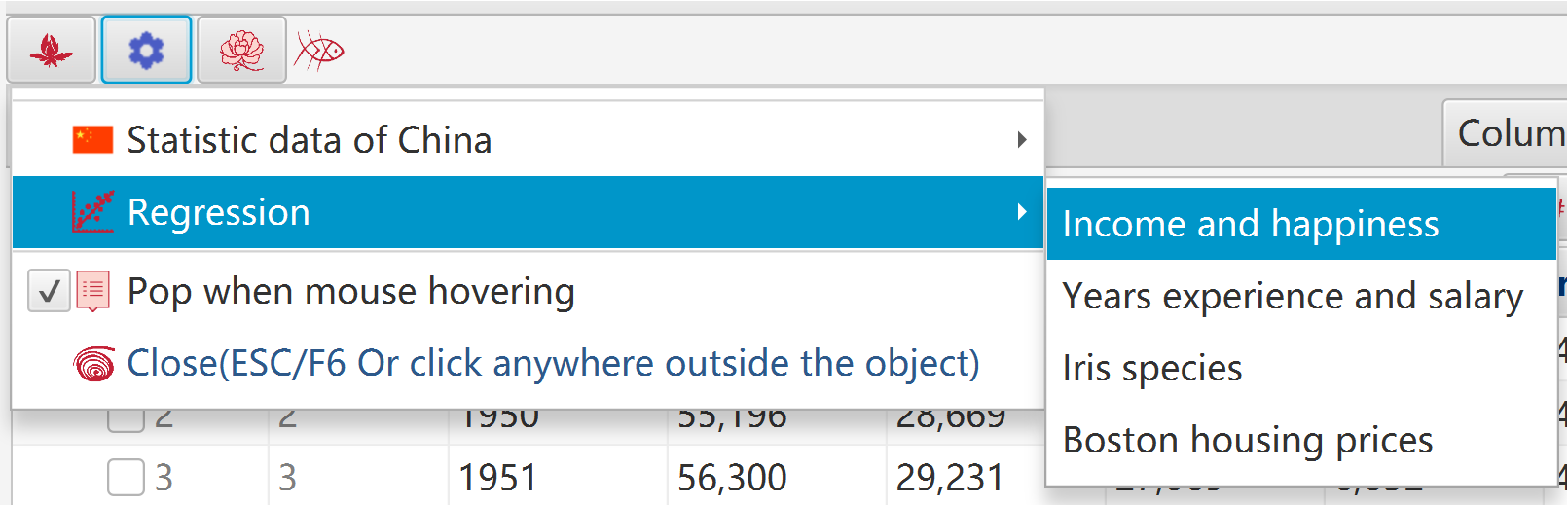This screenshot has width=1568, height=506.
Task: Click the red peony flower toolbar icon
Action: coord(241,50)
